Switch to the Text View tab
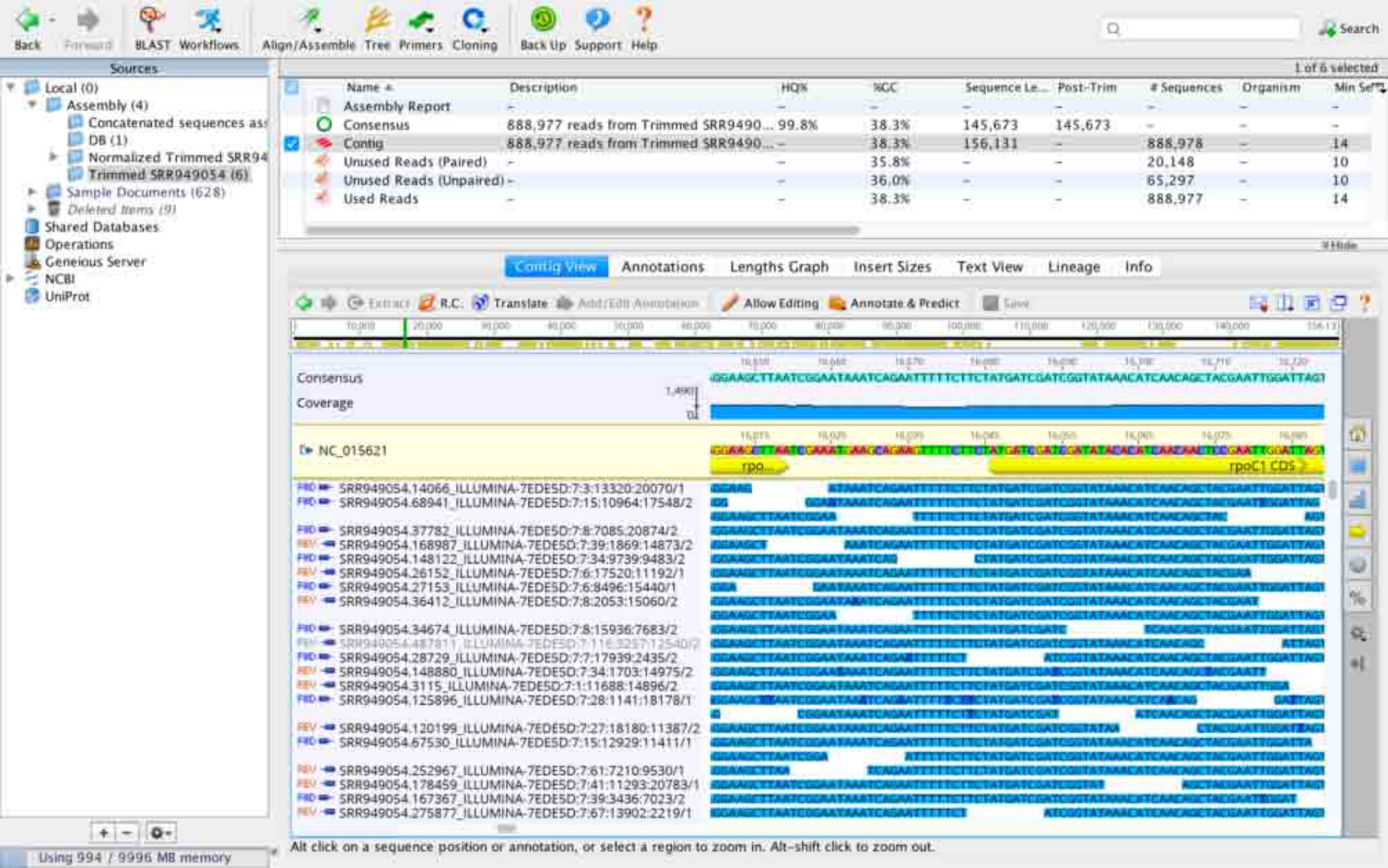 click(x=990, y=266)
